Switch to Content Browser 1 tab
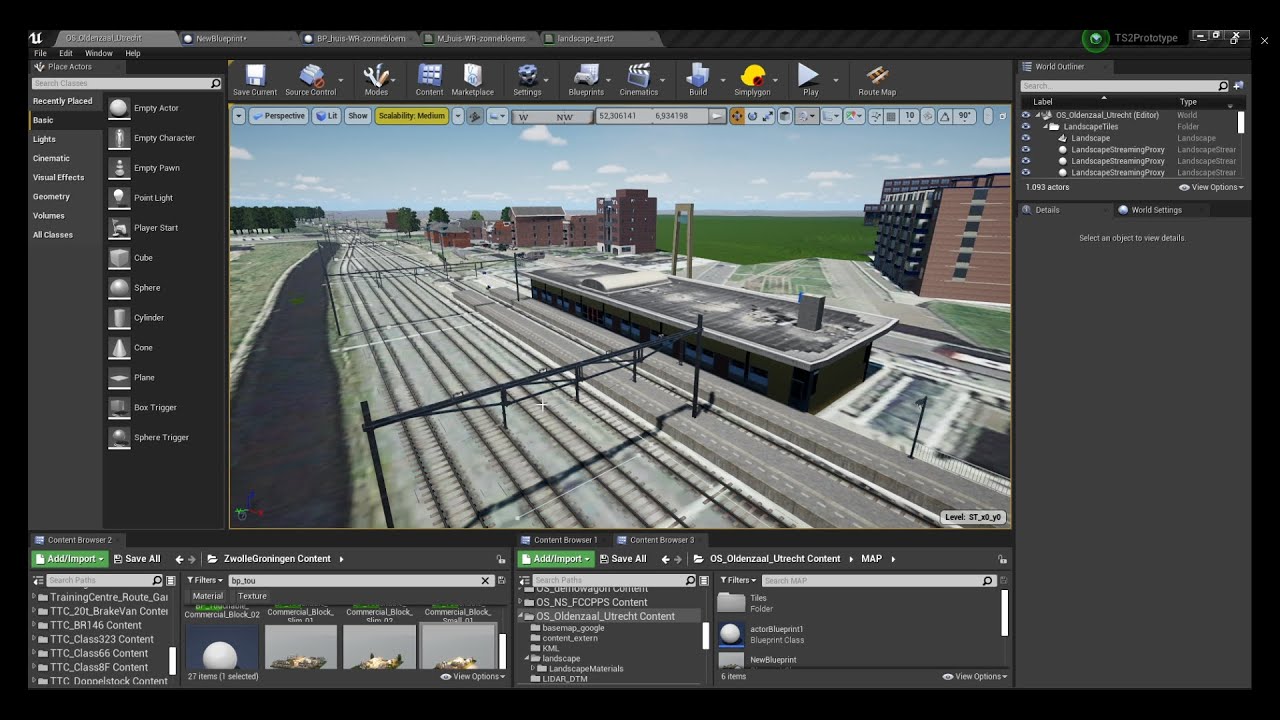1280x720 pixels. [565, 540]
